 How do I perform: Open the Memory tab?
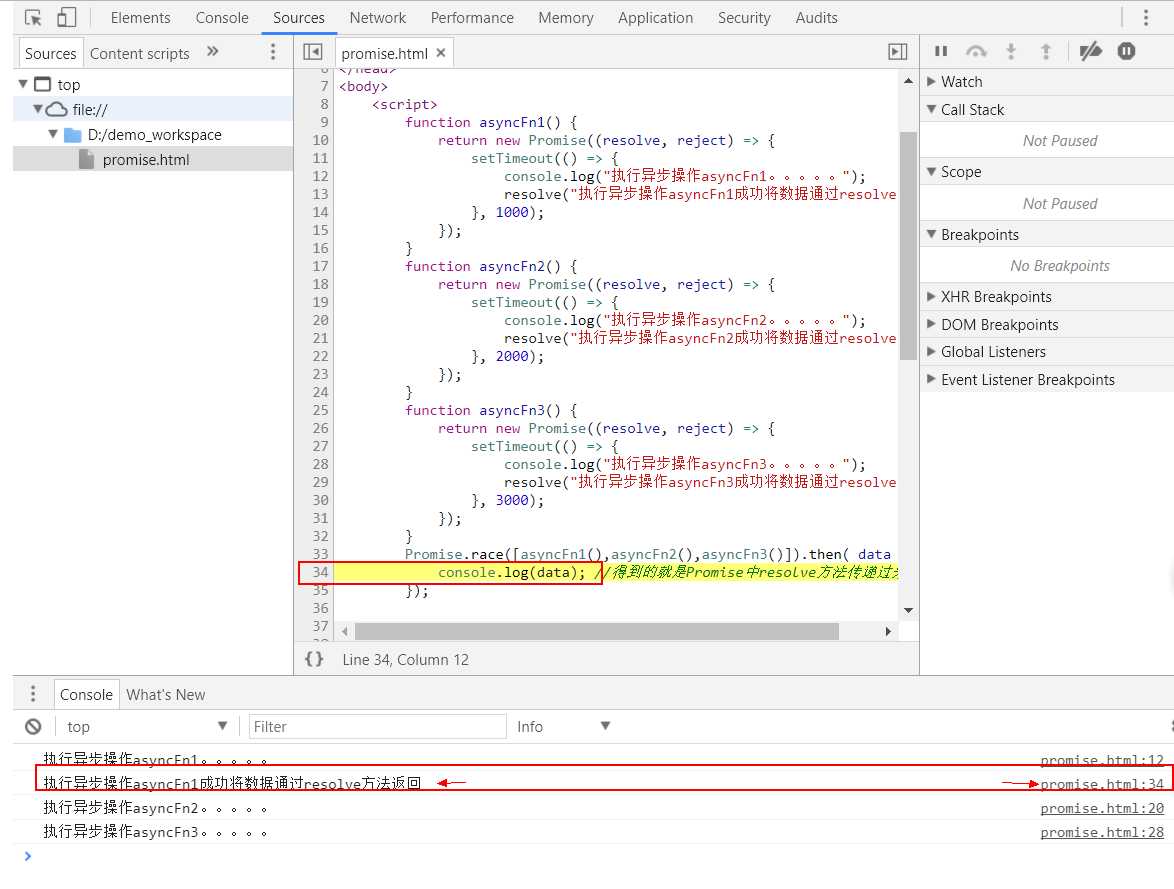click(565, 17)
